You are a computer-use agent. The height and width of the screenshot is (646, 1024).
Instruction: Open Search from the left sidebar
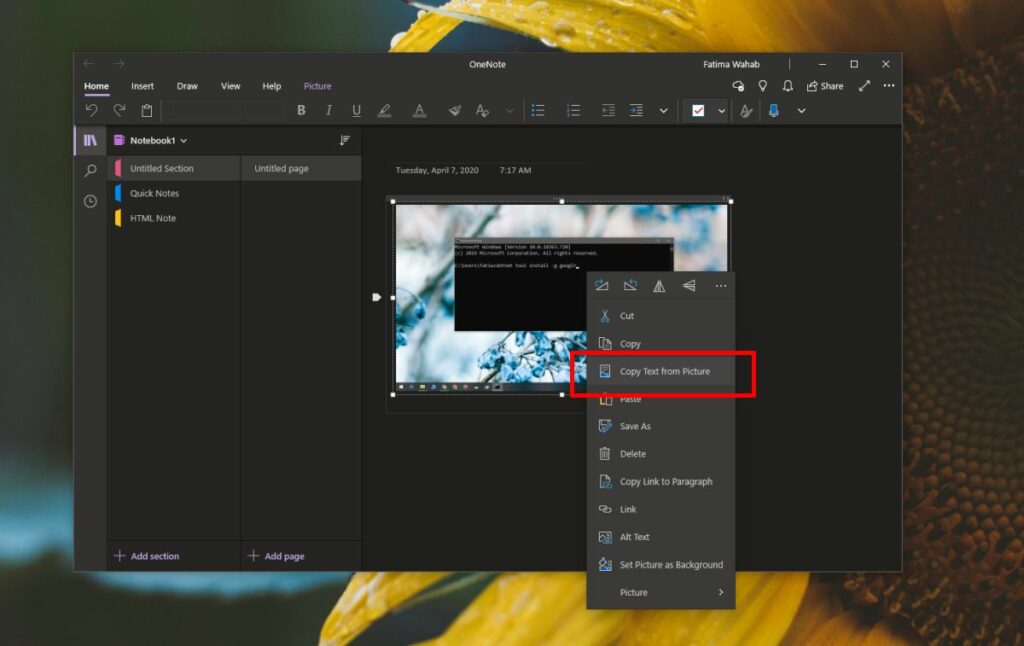click(x=90, y=170)
